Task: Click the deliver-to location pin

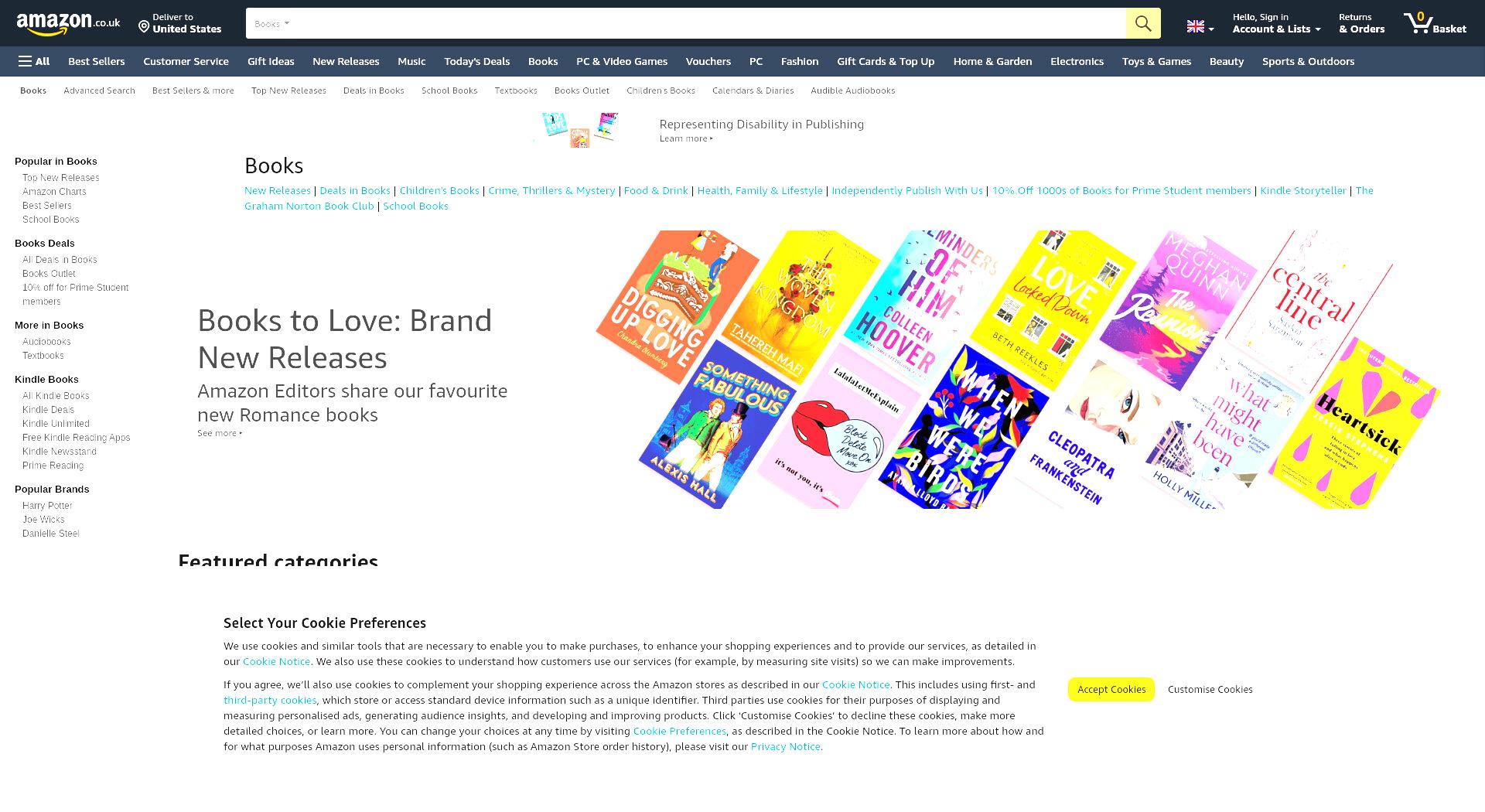Action: 144,27
